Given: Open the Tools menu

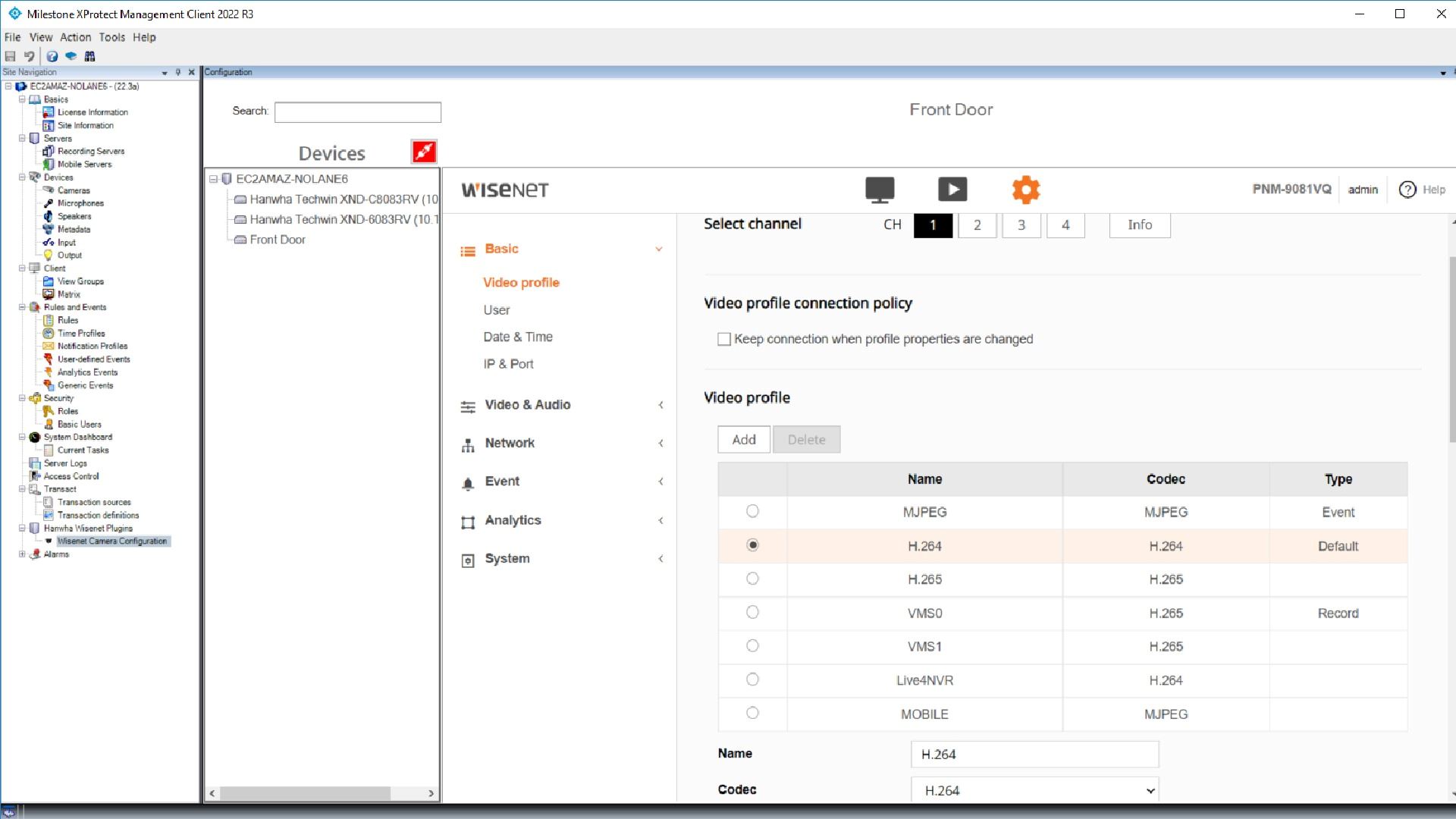Looking at the screenshot, I should (111, 37).
